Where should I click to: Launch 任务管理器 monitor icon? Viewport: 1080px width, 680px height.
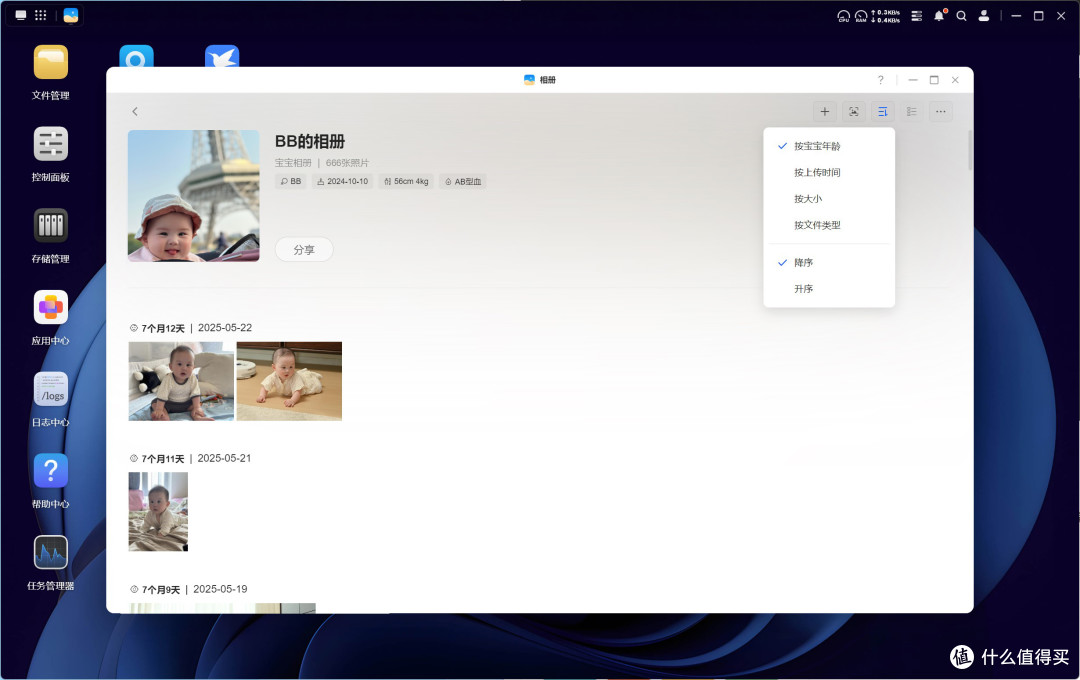coord(50,553)
